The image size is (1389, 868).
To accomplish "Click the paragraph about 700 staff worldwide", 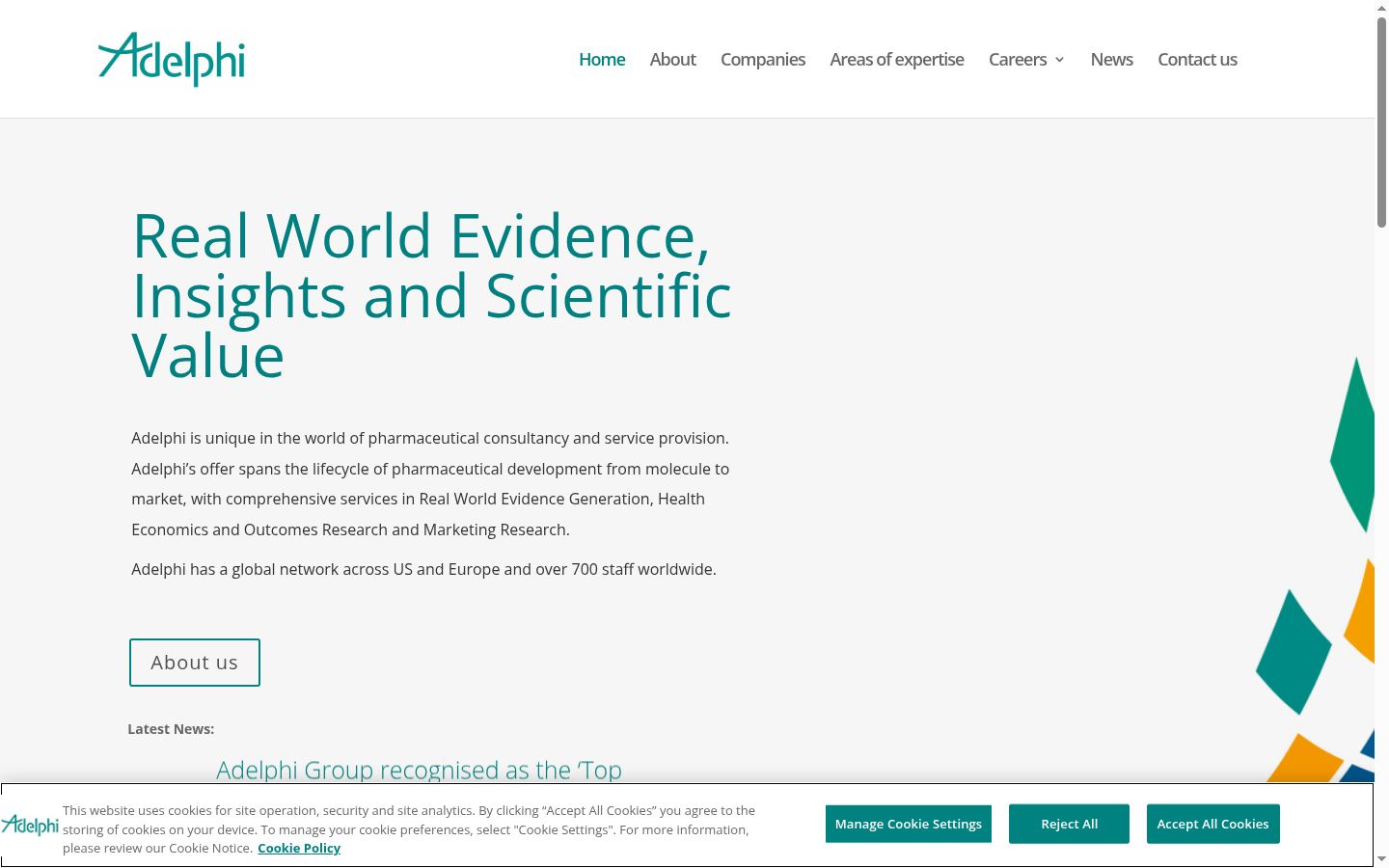I will click(x=423, y=569).
